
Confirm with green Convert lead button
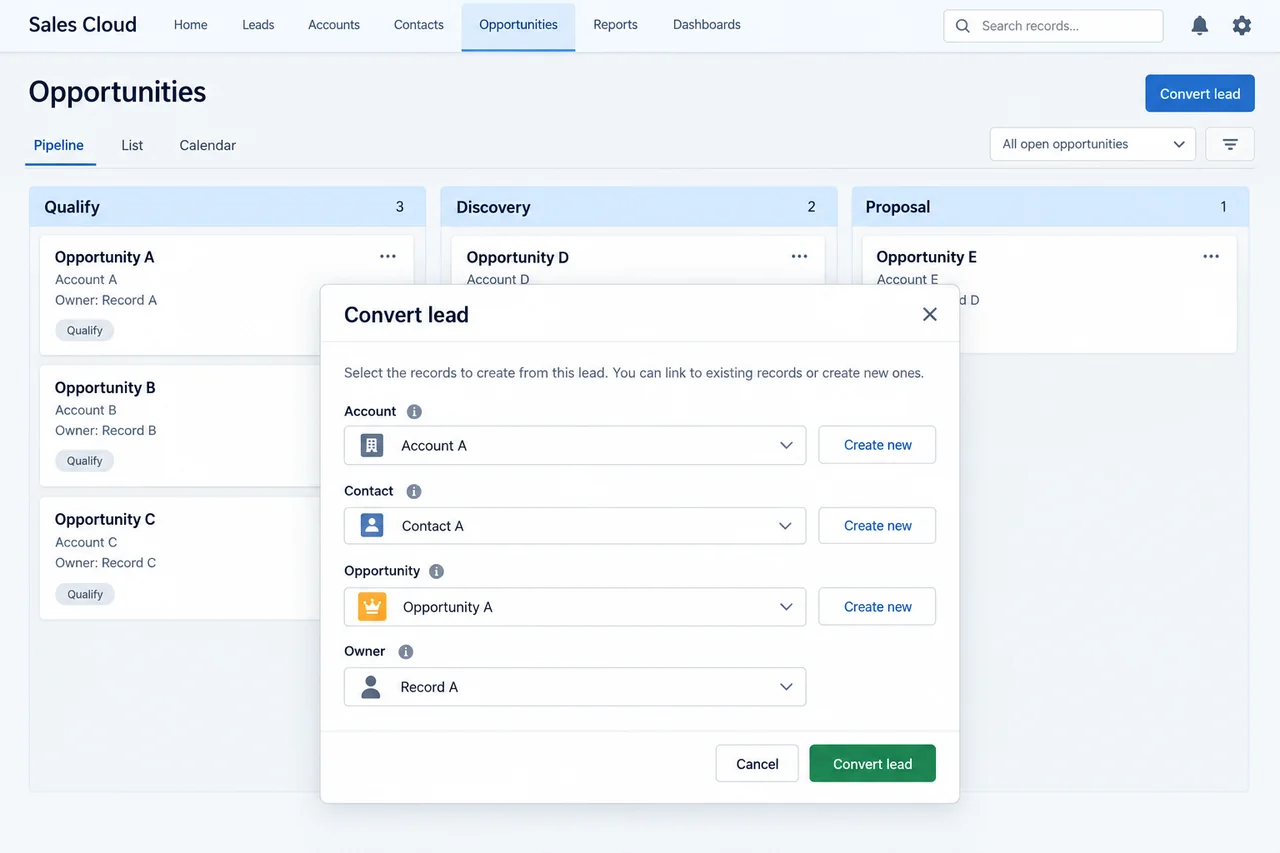coord(872,764)
